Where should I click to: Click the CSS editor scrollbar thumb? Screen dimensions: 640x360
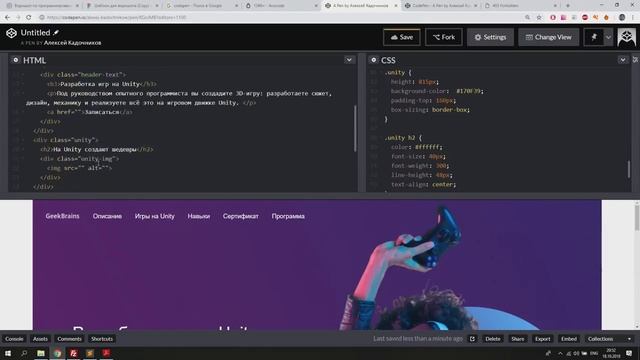click(629, 169)
